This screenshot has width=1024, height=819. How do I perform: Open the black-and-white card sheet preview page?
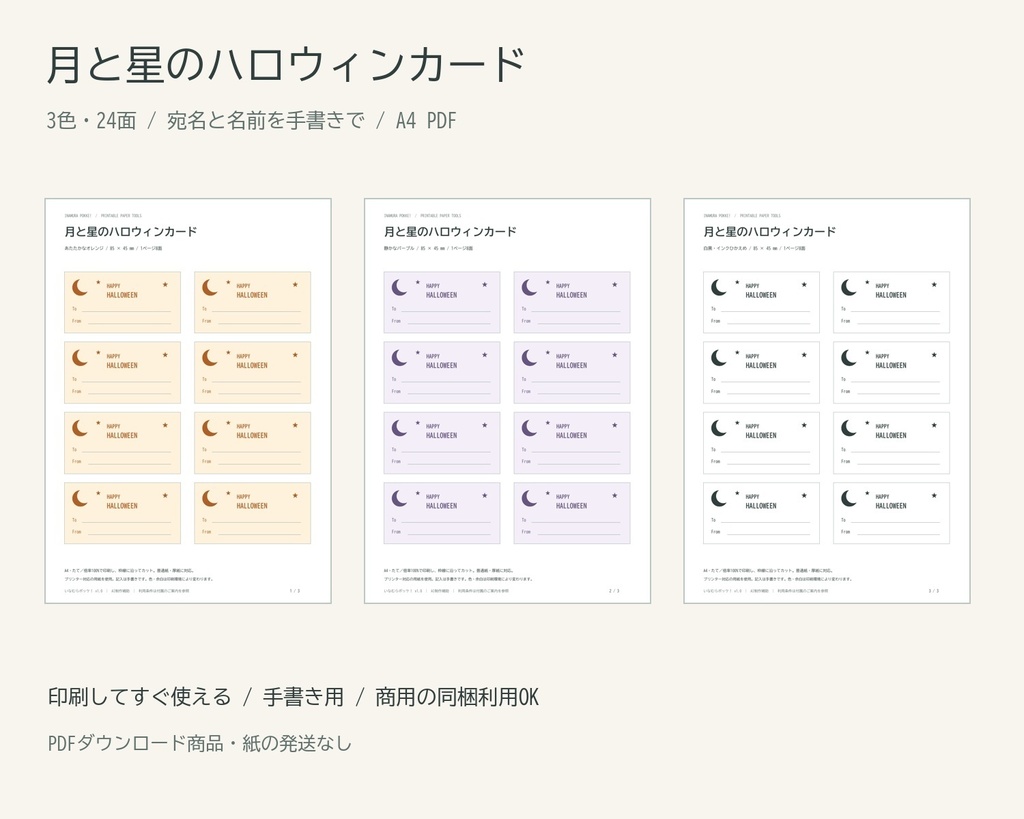pos(827,400)
